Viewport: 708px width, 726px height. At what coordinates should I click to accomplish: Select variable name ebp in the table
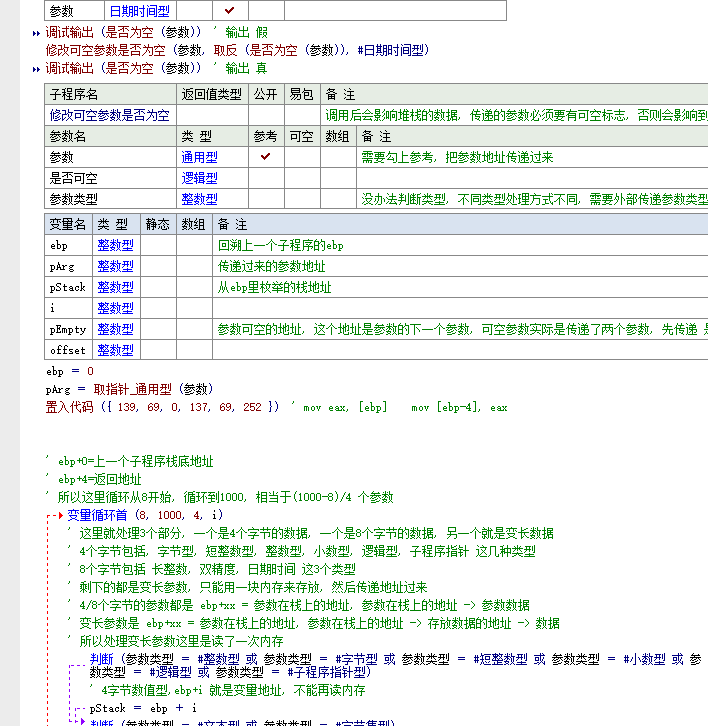(59, 245)
